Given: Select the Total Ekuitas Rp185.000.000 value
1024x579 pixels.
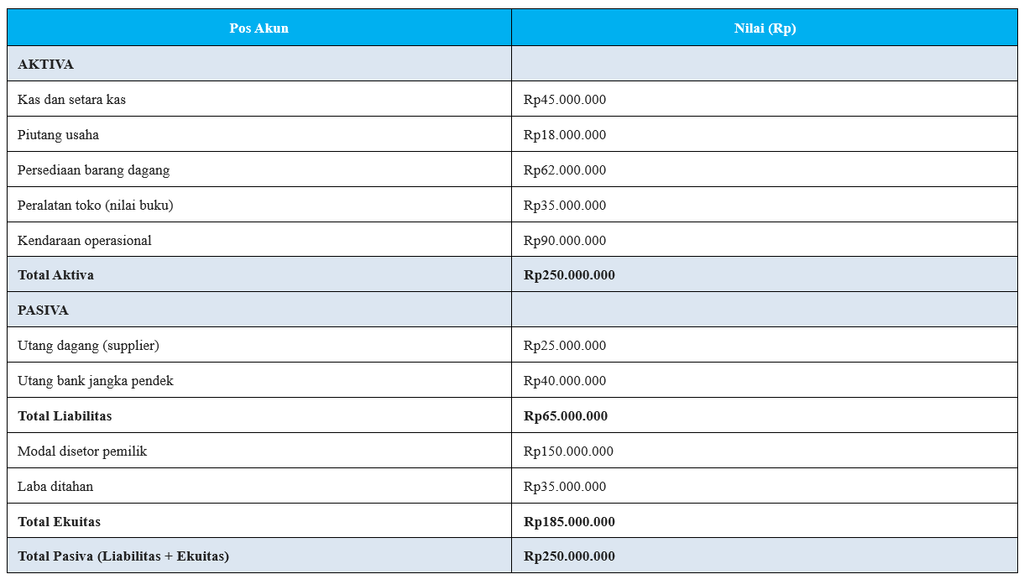Looking at the screenshot, I should coord(569,522).
